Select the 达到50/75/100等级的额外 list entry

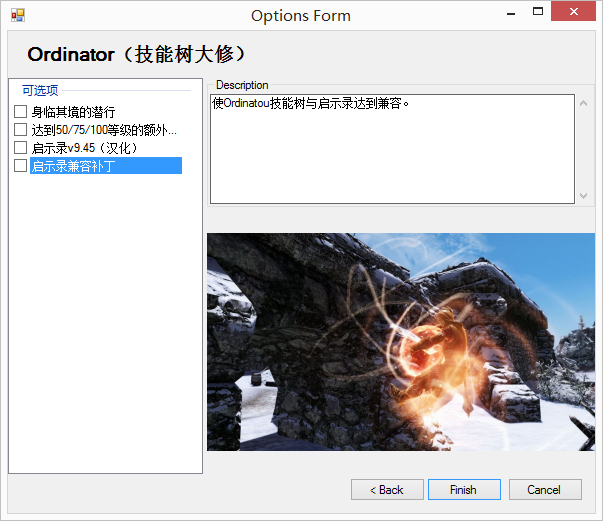click(x=104, y=130)
